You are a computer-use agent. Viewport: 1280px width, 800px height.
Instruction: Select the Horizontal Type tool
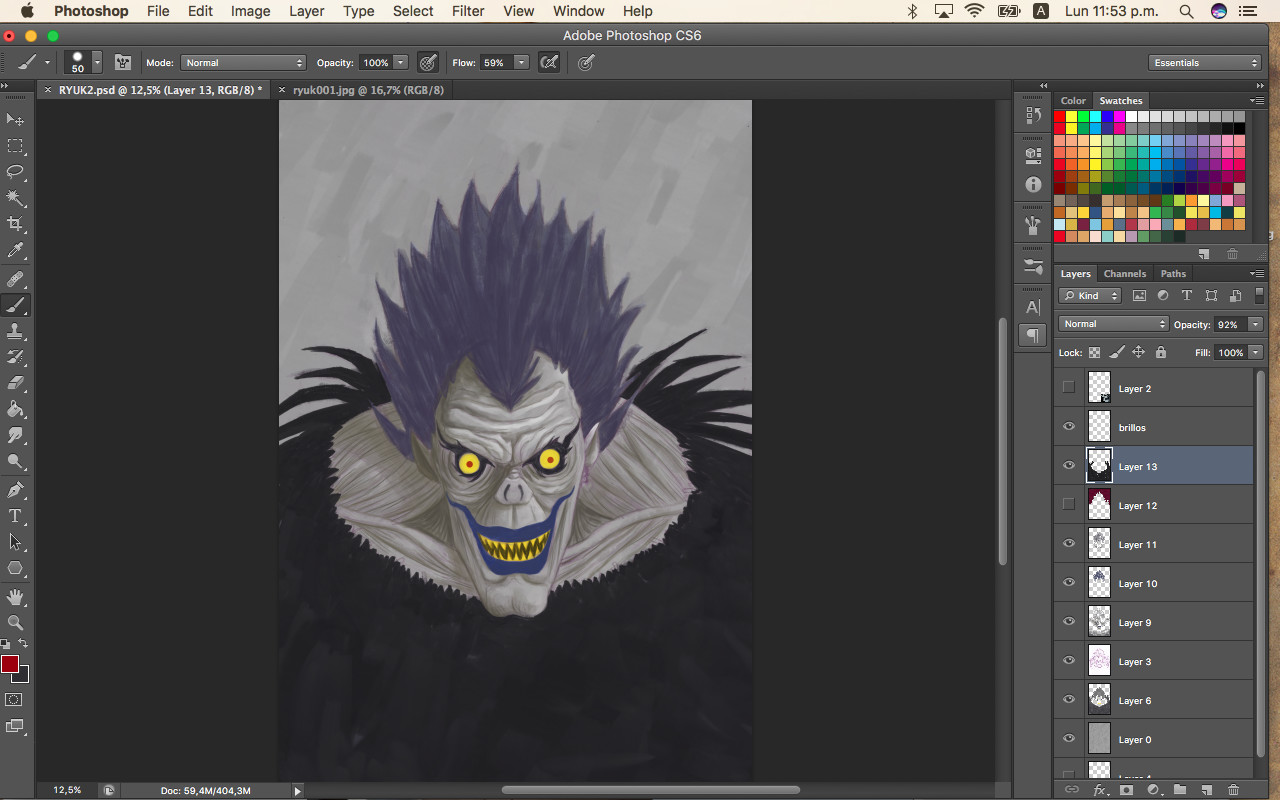[x=15, y=516]
